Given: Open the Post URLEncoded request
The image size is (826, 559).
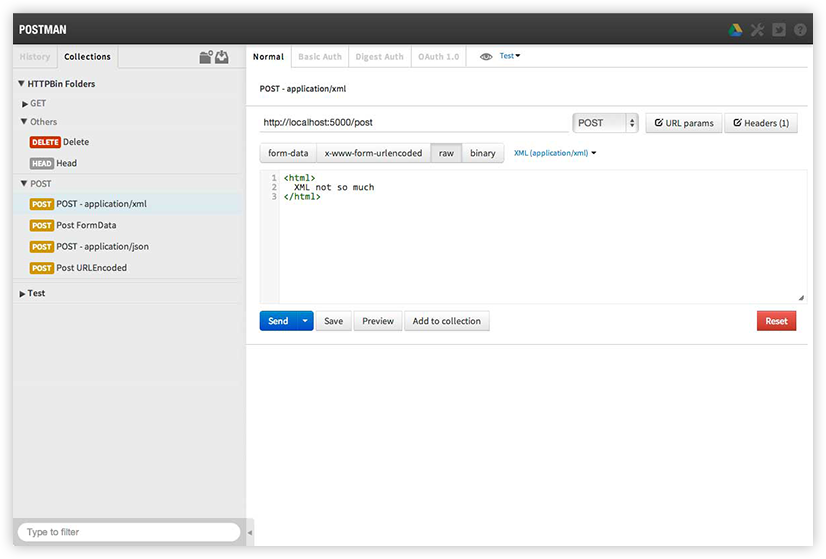Looking at the screenshot, I should 92,268.
